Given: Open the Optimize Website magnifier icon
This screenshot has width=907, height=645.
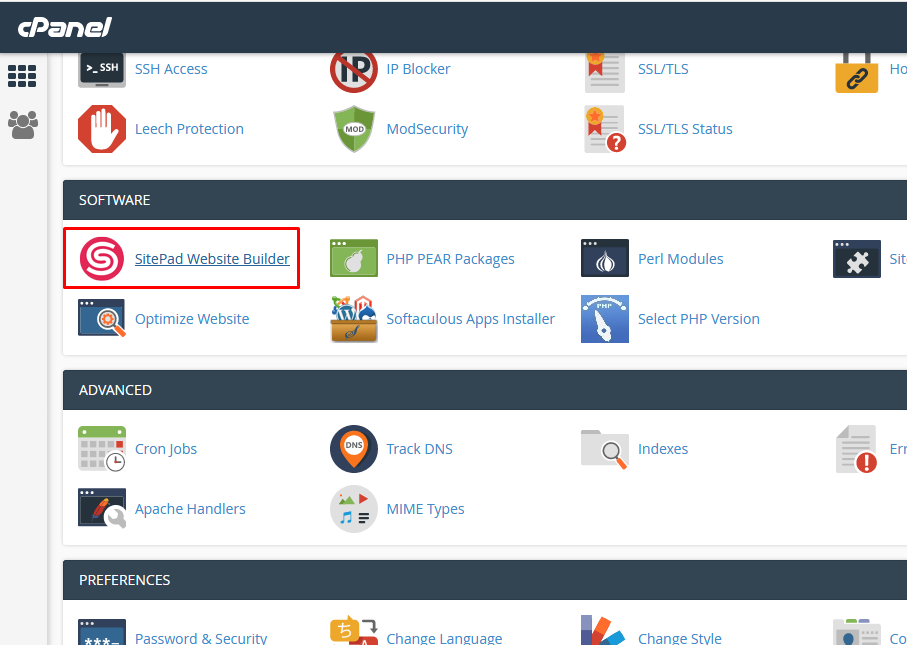Looking at the screenshot, I should click(x=102, y=318).
